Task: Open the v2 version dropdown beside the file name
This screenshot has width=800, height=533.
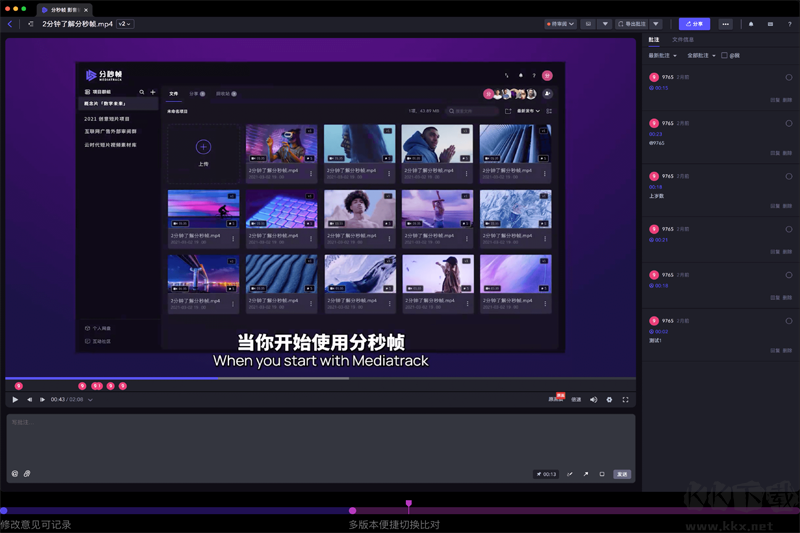Action: 125,24
